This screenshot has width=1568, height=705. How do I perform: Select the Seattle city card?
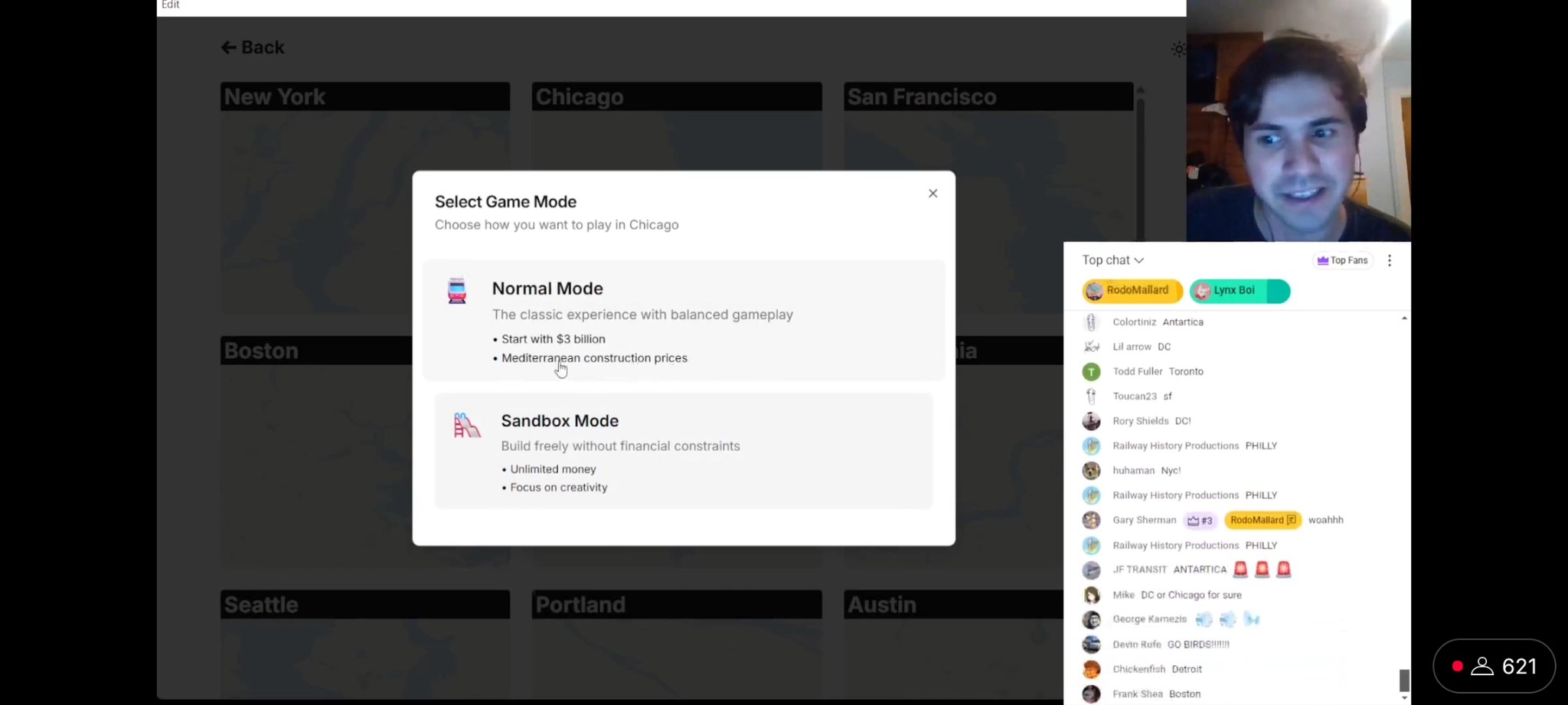[x=365, y=641]
